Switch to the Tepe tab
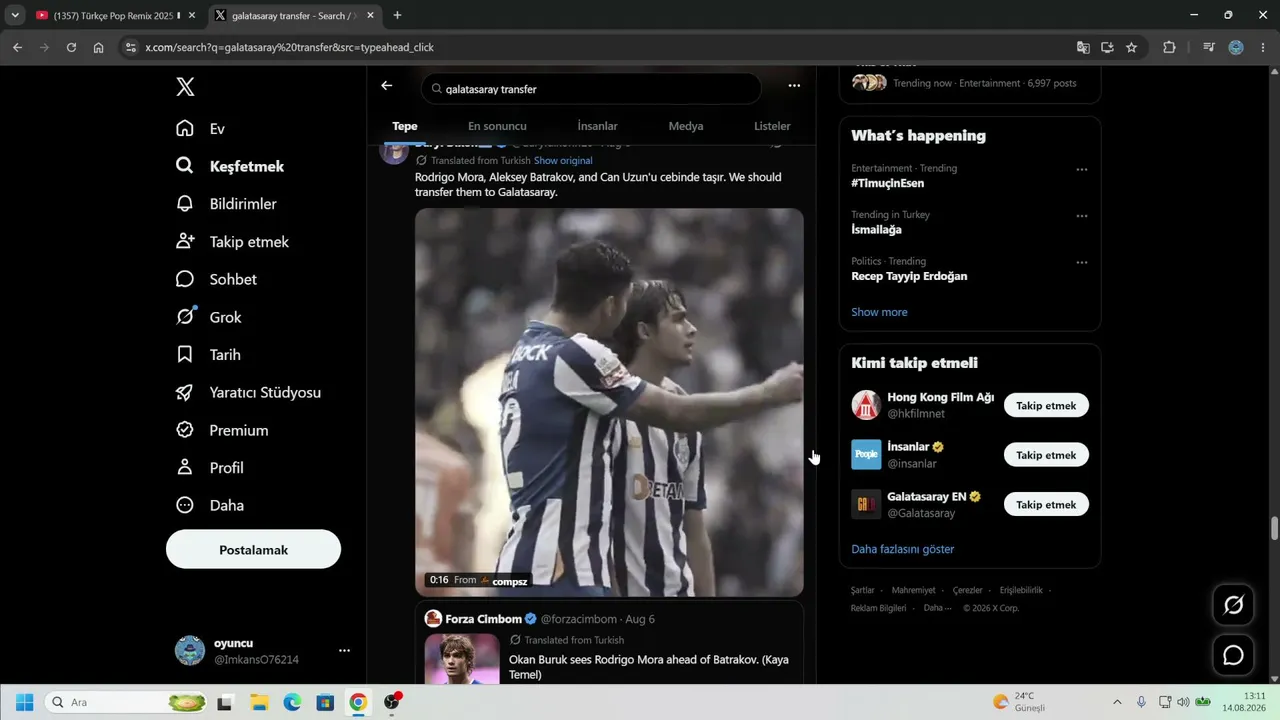The width and height of the screenshot is (1280, 720). point(405,126)
